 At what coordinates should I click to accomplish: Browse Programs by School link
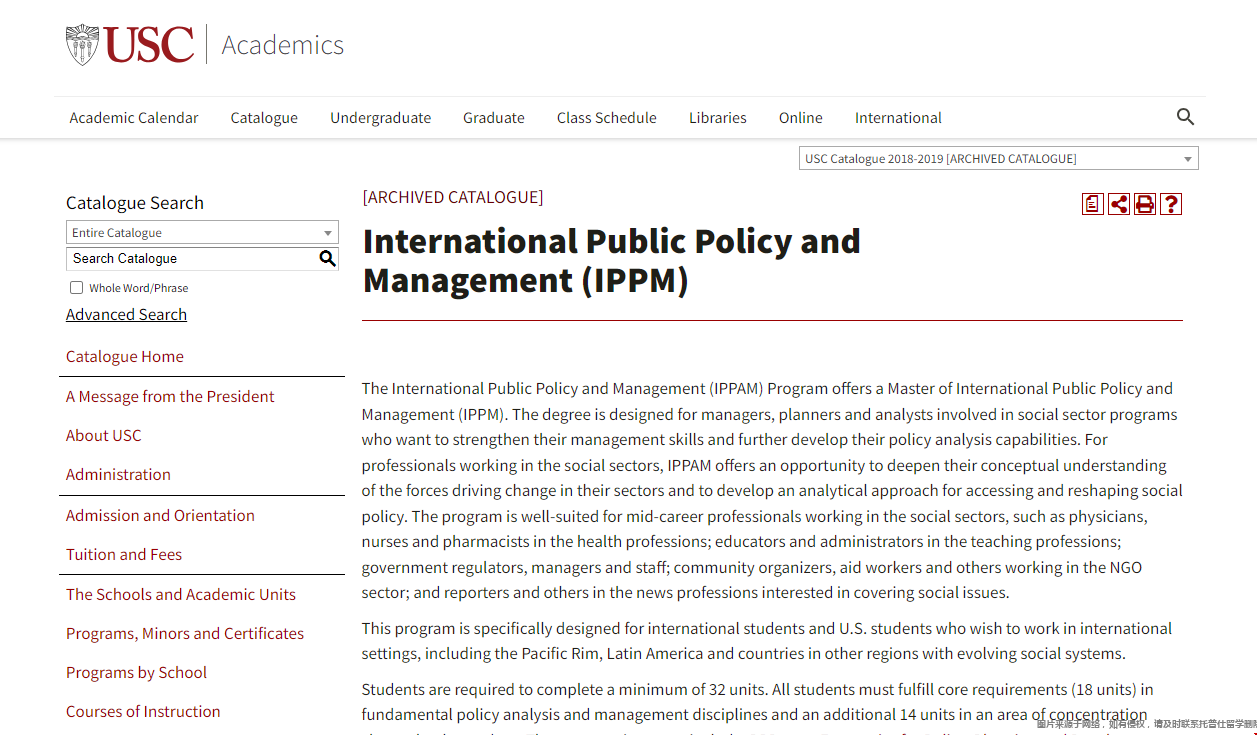136,673
